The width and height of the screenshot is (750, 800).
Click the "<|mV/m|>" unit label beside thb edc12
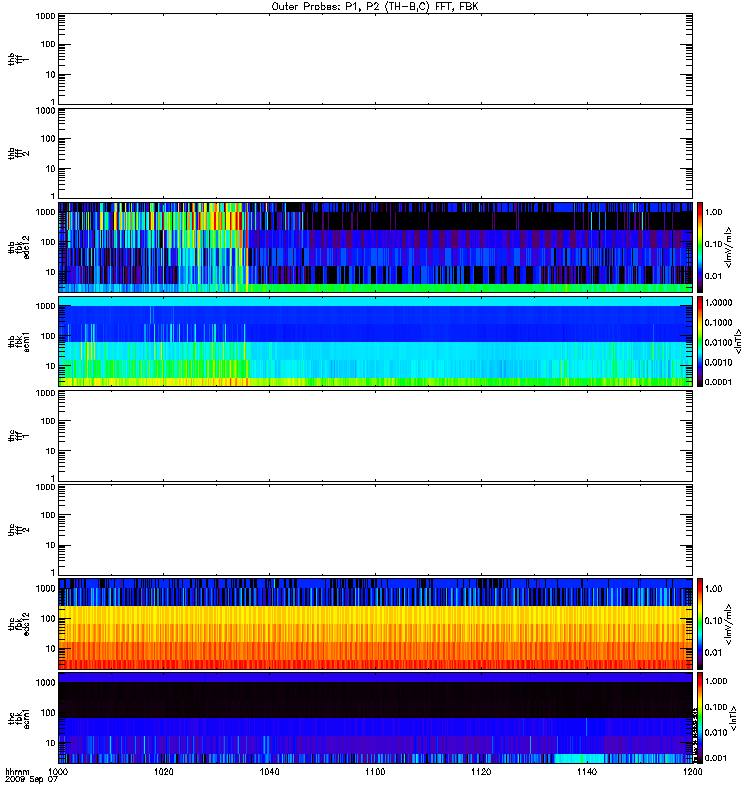click(x=729, y=247)
